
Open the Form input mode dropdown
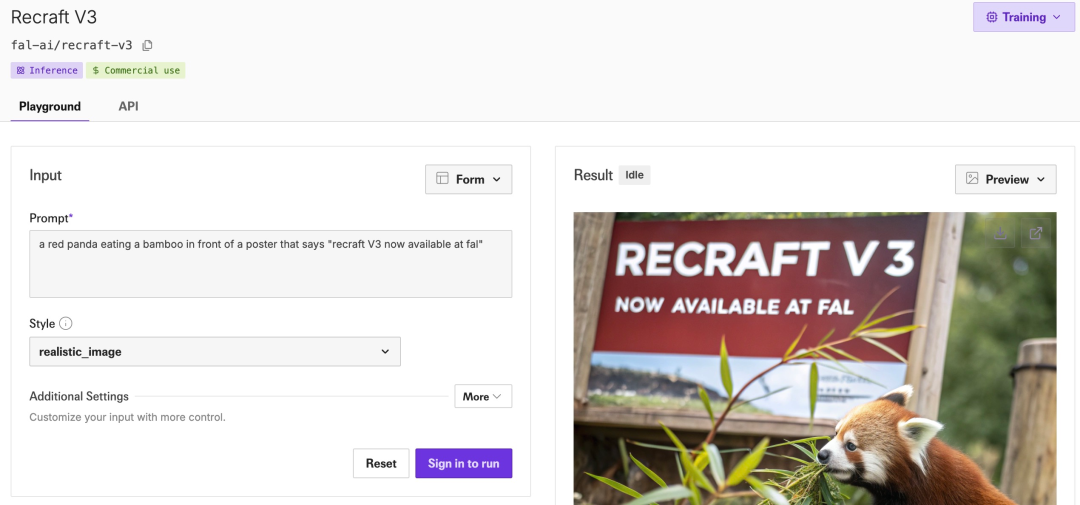click(x=469, y=179)
